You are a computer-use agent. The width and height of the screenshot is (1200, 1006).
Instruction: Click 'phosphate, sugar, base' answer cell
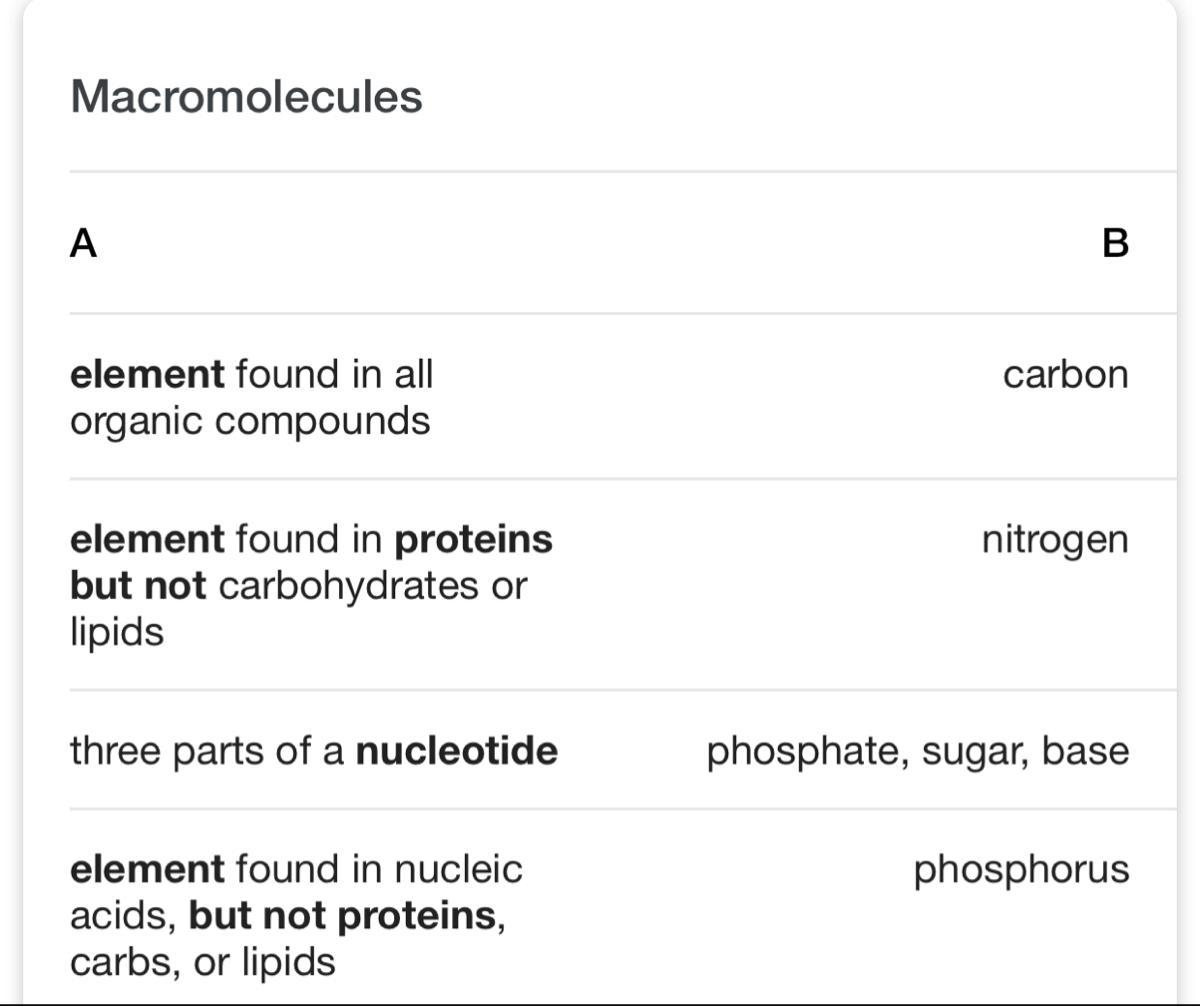coord(917,751)
